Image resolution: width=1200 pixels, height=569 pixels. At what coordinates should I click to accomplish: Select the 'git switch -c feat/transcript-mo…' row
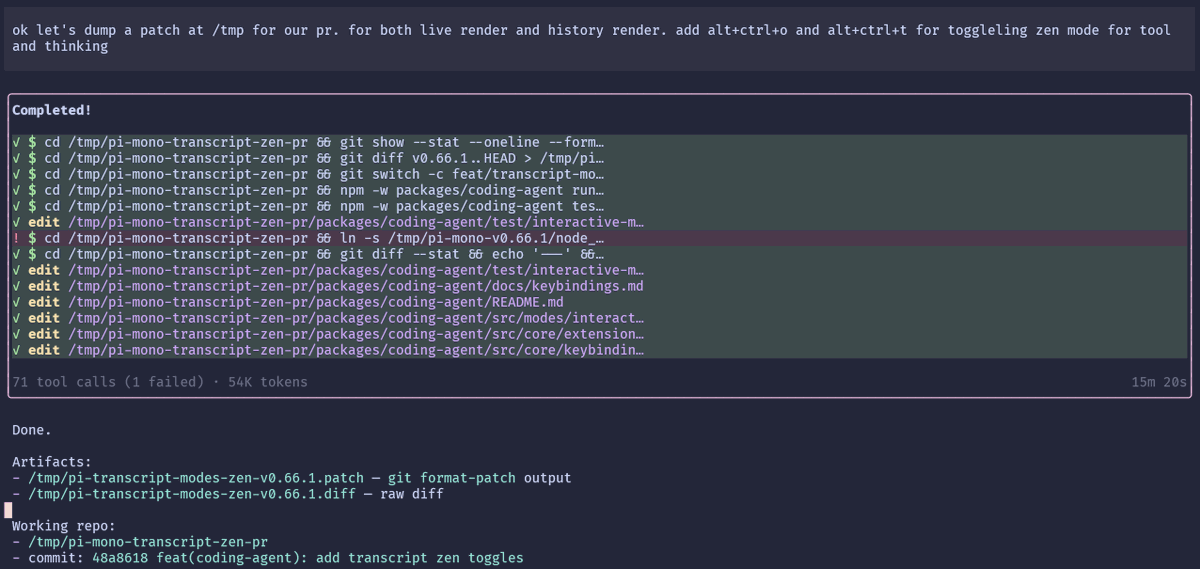tap(599, 174)
